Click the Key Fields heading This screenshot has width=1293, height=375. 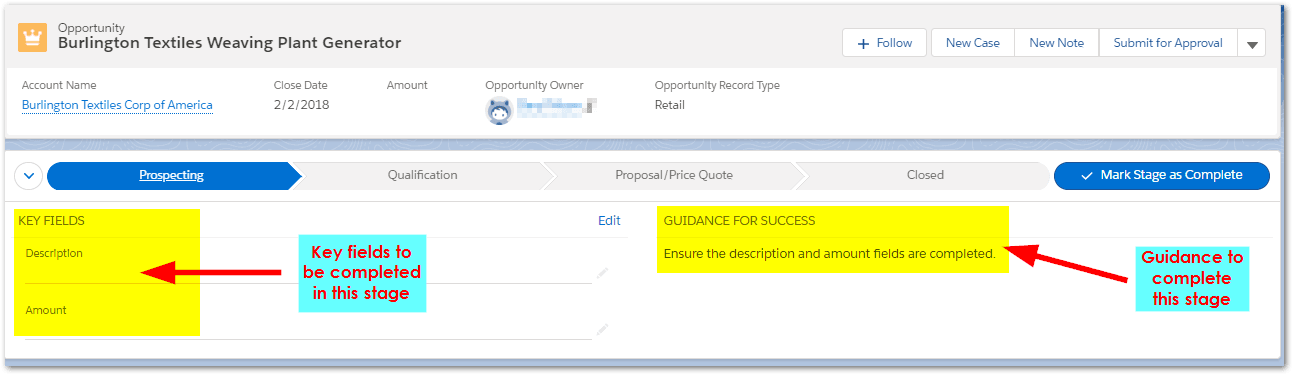click(x=51, y=221)
